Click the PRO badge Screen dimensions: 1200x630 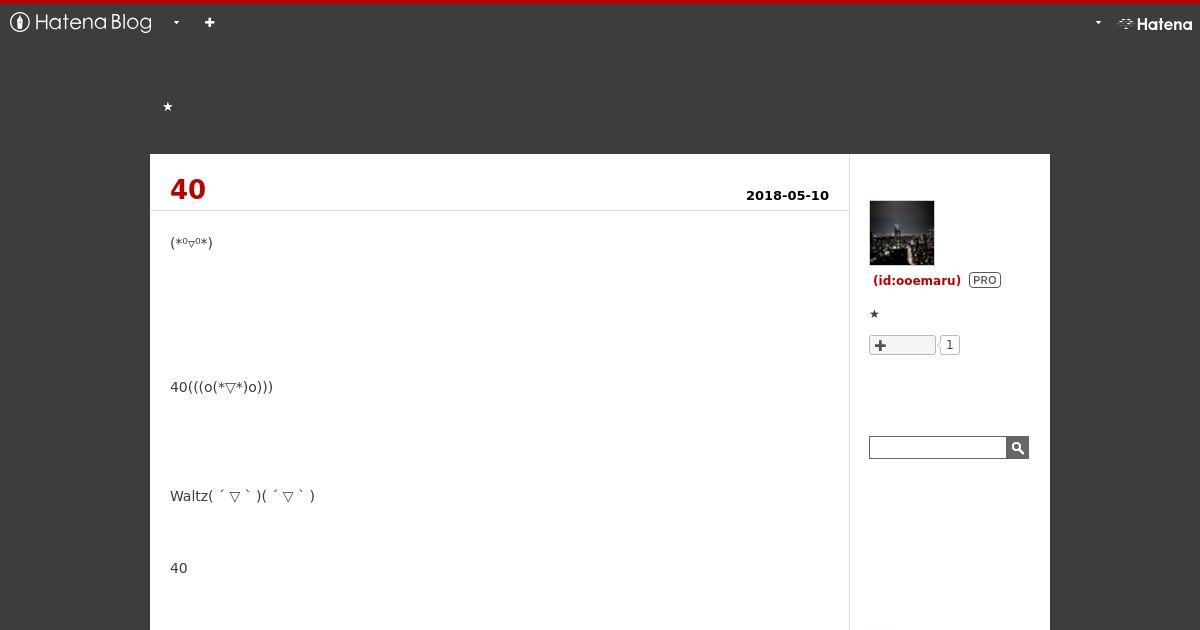tap(985, 280)
